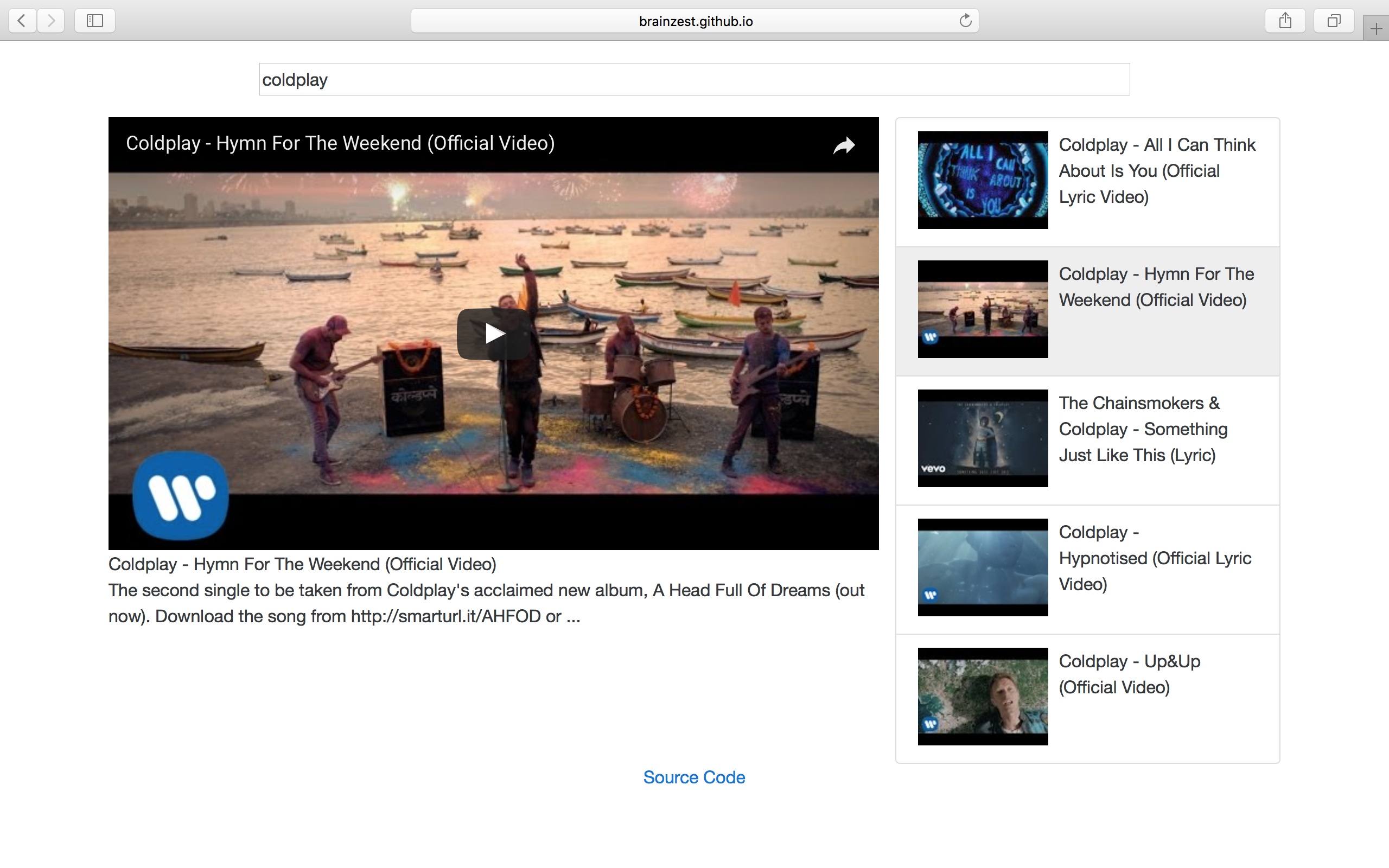The image size is (1389, 868).
Task: Reload the page using refresh icon
Action: (x=965, y=21)
